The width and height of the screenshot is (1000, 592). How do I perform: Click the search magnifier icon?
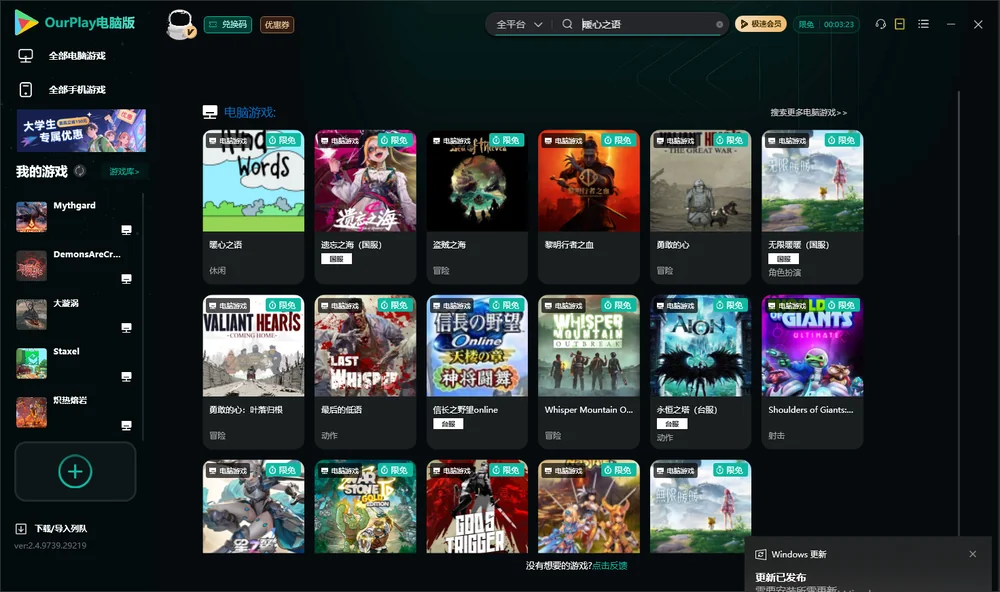[567, 24]
